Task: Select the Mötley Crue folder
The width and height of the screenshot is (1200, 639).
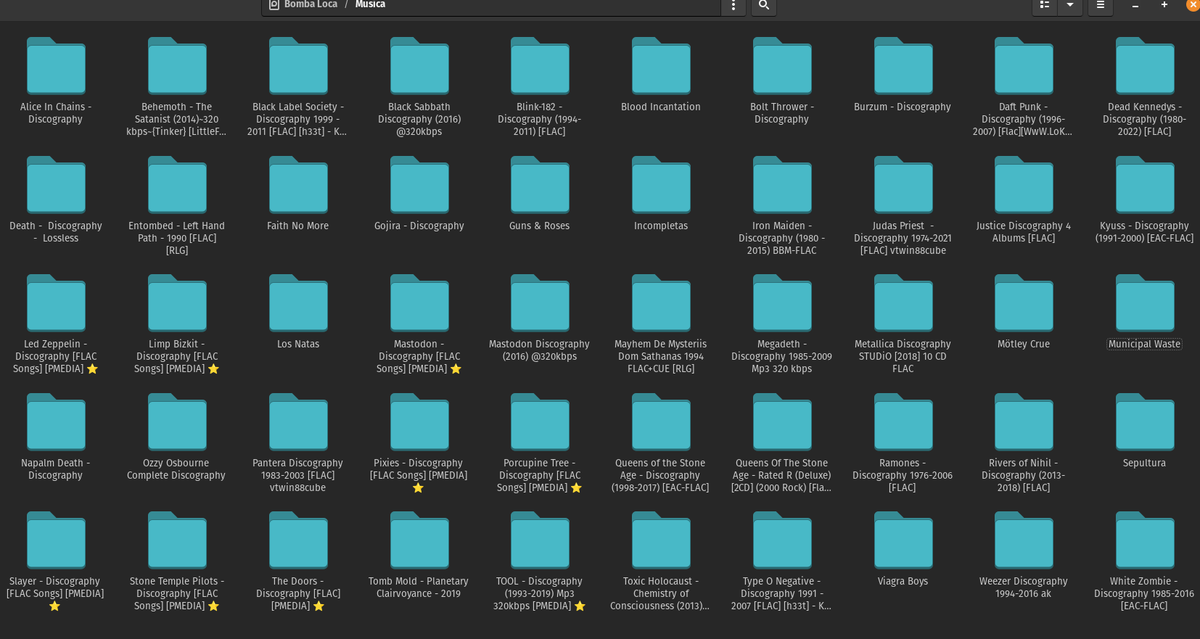Action: click(1024, 303)
